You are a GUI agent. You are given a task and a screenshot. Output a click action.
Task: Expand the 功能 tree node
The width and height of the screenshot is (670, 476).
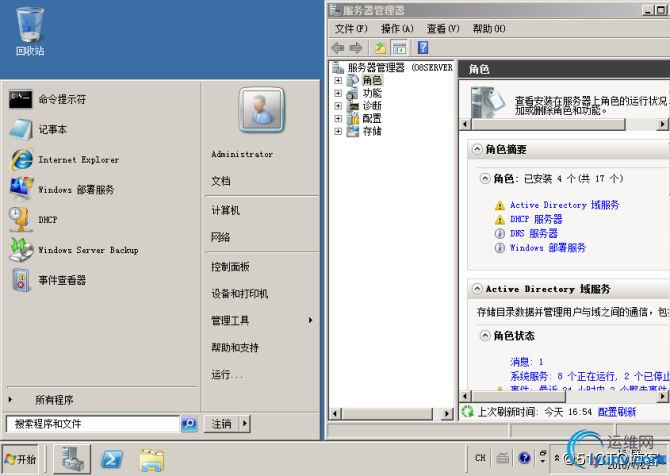(338, 93)
